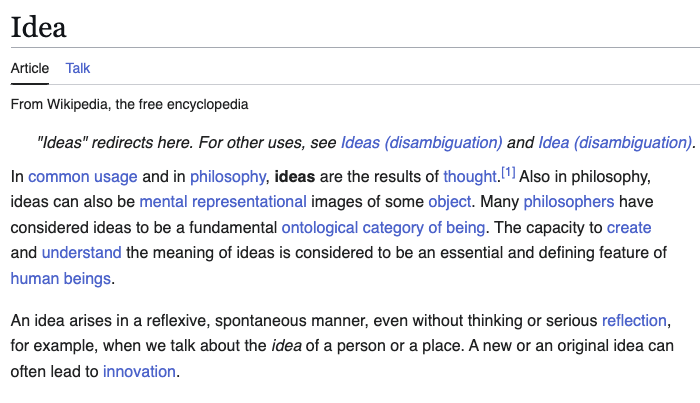The width and height of the screenshot is (700, 403).
Task: Open the human beings link
Action: click(61, 278)
